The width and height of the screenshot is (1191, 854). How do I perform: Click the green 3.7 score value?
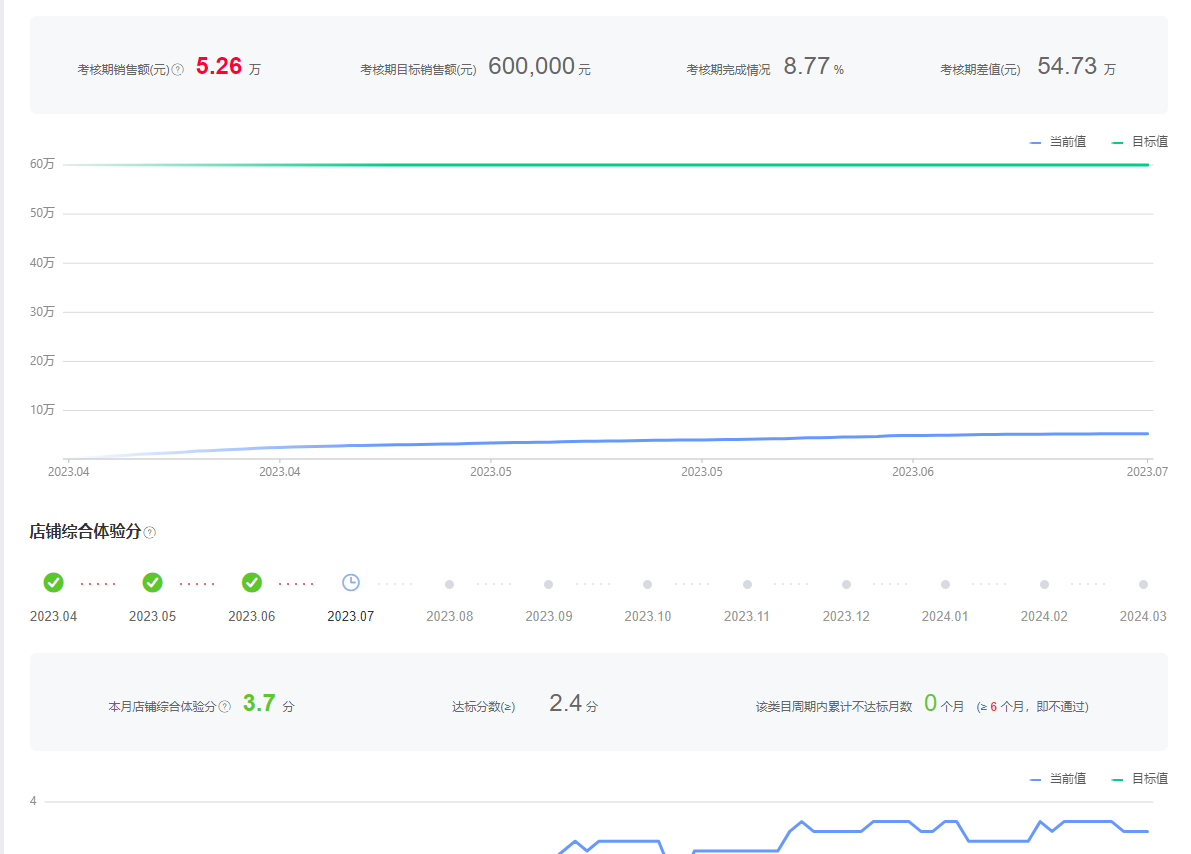click(259, 704)
